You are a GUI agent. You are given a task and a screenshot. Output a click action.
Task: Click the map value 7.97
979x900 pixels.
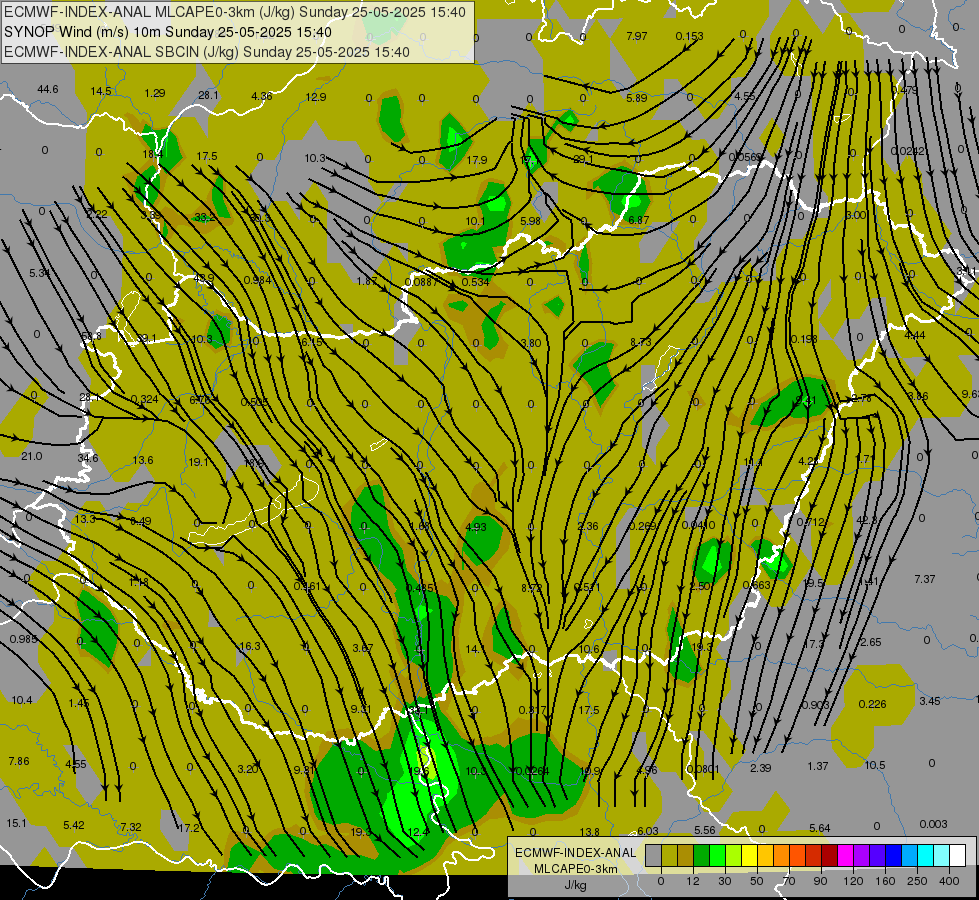(x=637, y=36)
